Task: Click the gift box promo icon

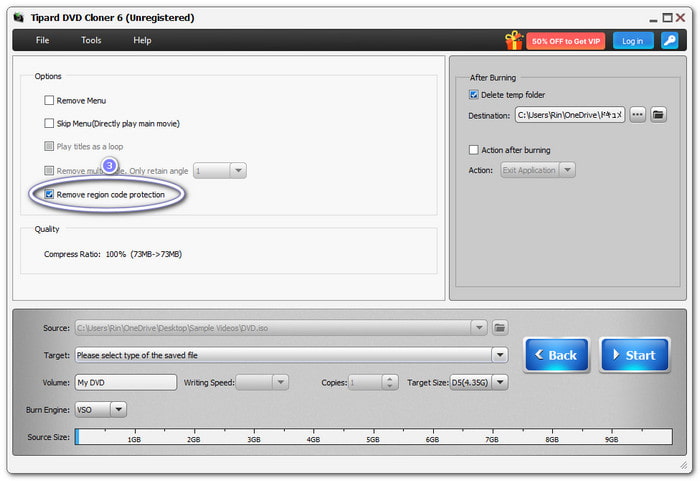Action: tap(514, 40)
